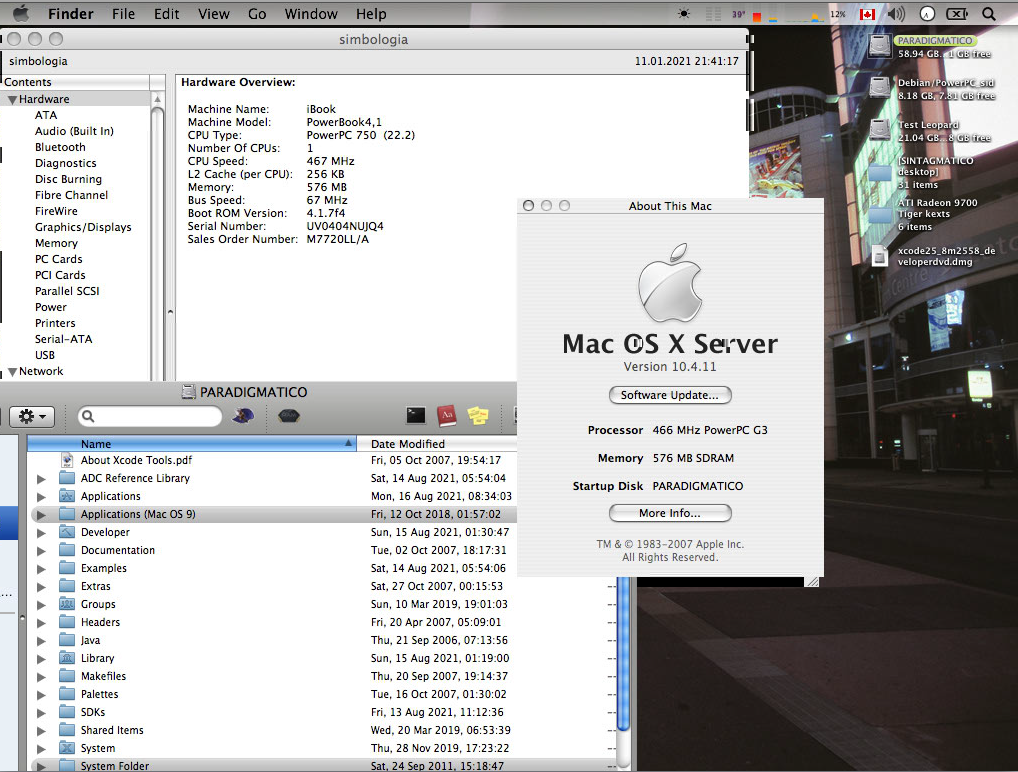The height and width of the screenshot is (772, 1018).
Task: Open the View menu
Action: [214, 14]
